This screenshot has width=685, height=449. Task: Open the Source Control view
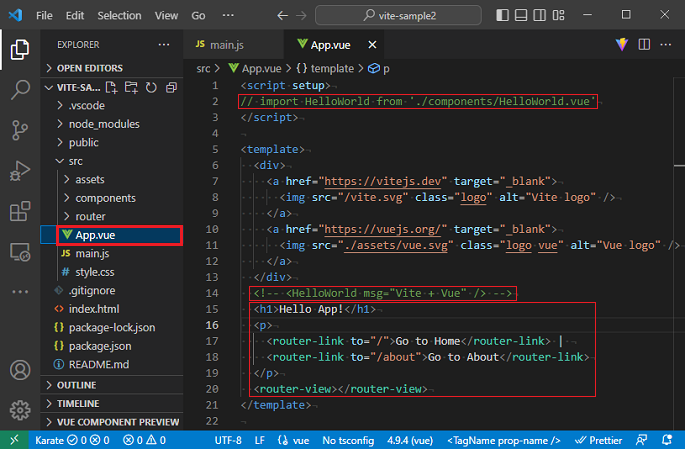20,130
